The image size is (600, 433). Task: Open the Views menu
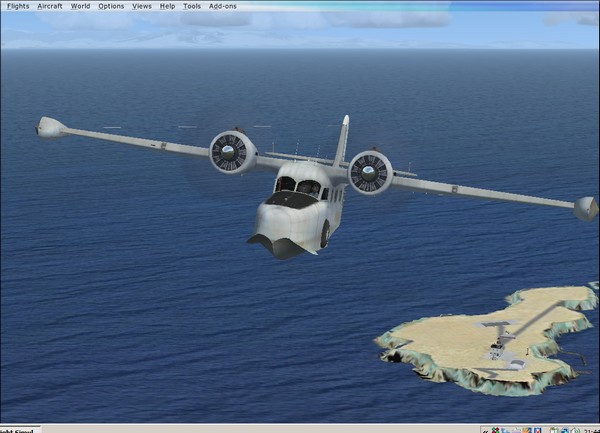[x=142, y=6]
